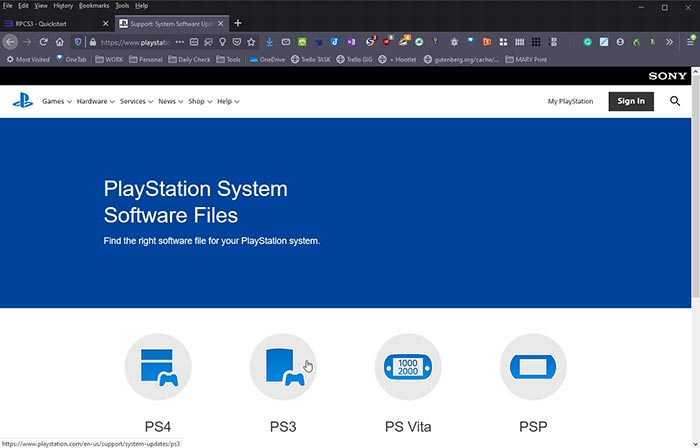The image size is (700, 448).
Task: Open the gutenberg.org bookmark
Action: click(461, 59)
